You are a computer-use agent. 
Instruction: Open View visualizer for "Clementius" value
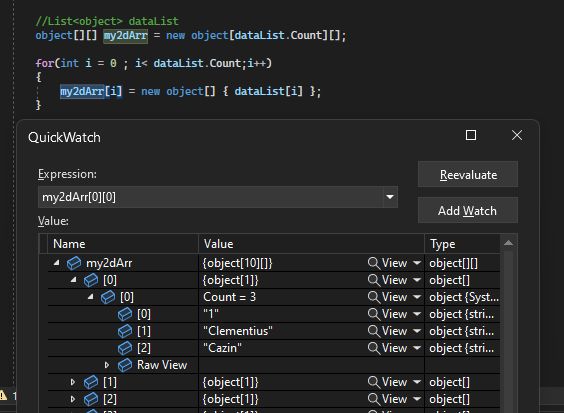tap(388, 331)
